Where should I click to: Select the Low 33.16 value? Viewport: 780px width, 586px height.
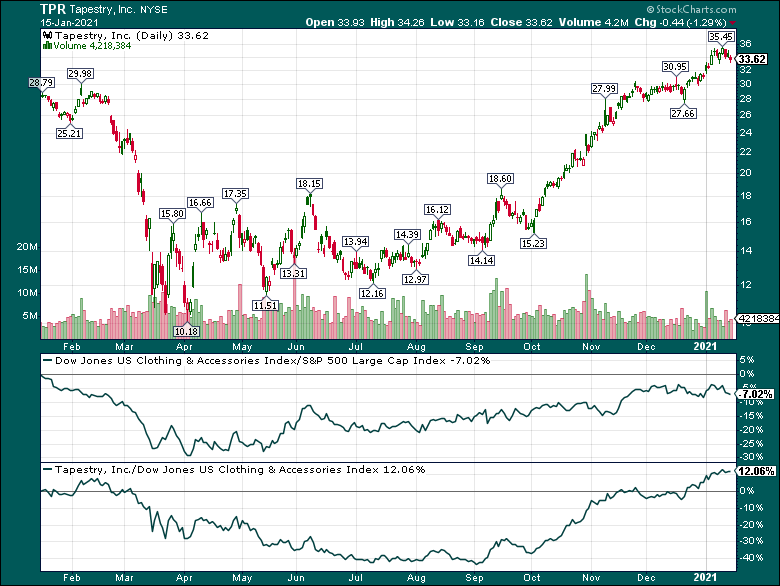pyautogui.click(x=457, y=22)
